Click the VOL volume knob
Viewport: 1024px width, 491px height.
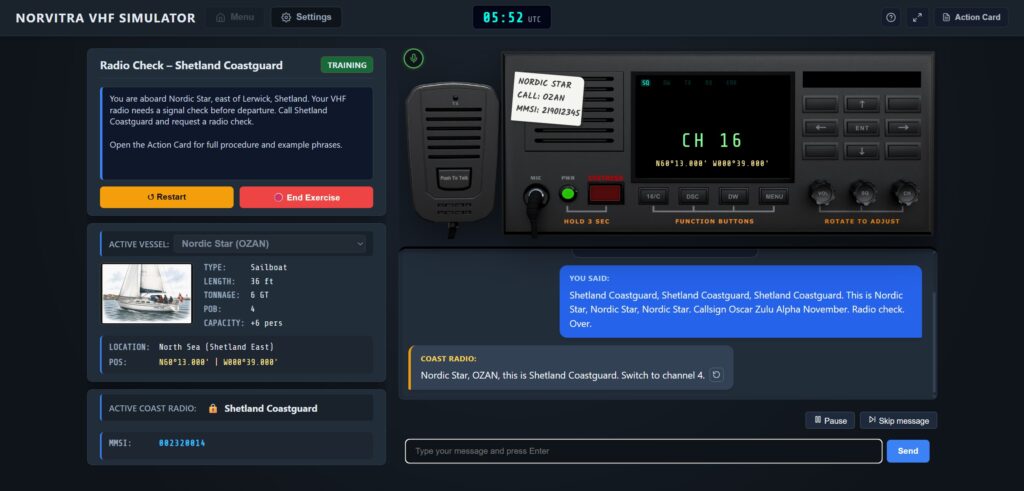(x=822, y=194)
